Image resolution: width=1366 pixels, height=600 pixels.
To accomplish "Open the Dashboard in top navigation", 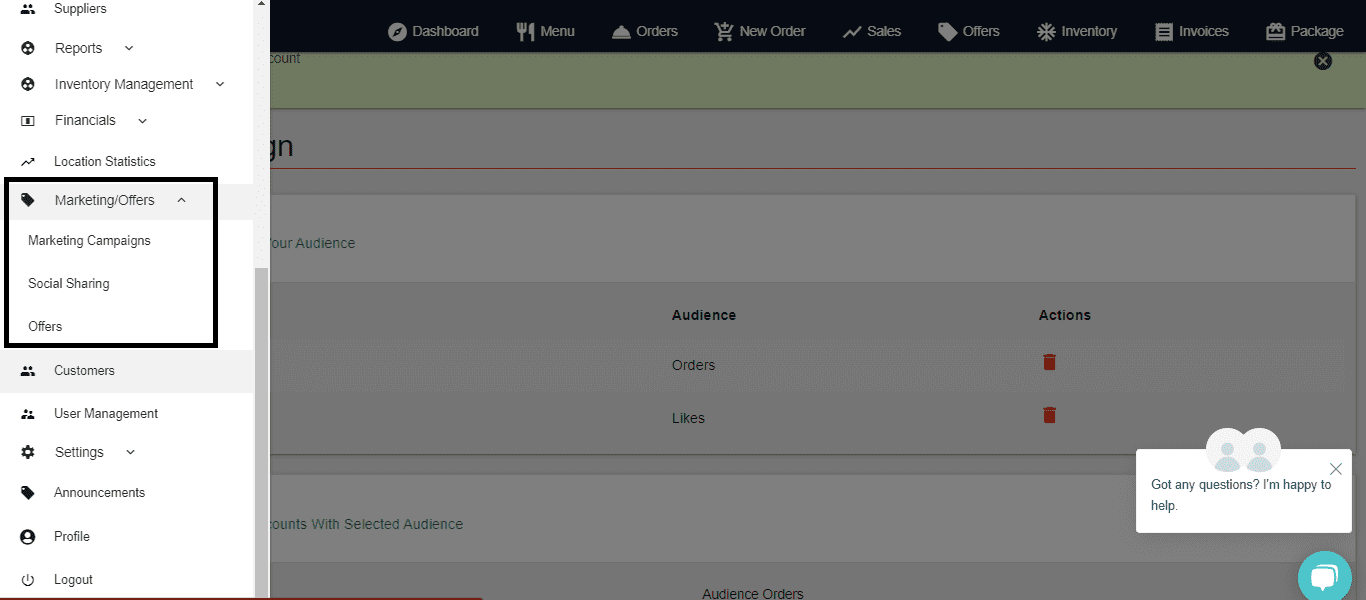I will click(x=433, y=31).
